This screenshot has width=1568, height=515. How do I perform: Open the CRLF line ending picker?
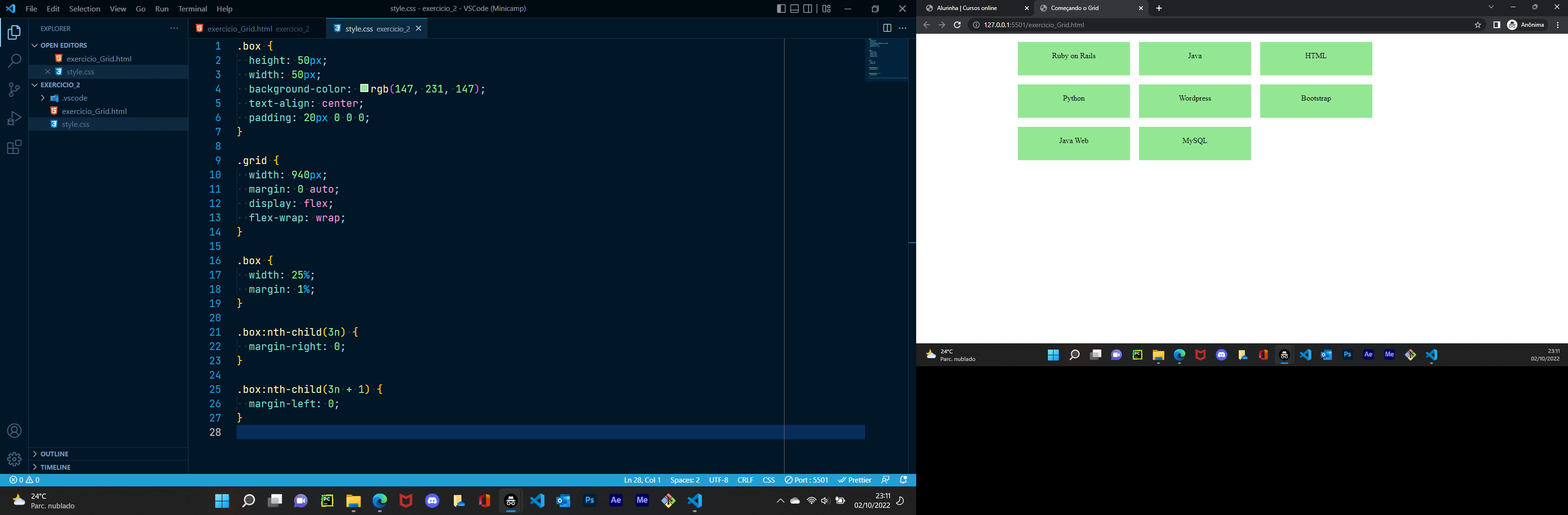[745, 480]
